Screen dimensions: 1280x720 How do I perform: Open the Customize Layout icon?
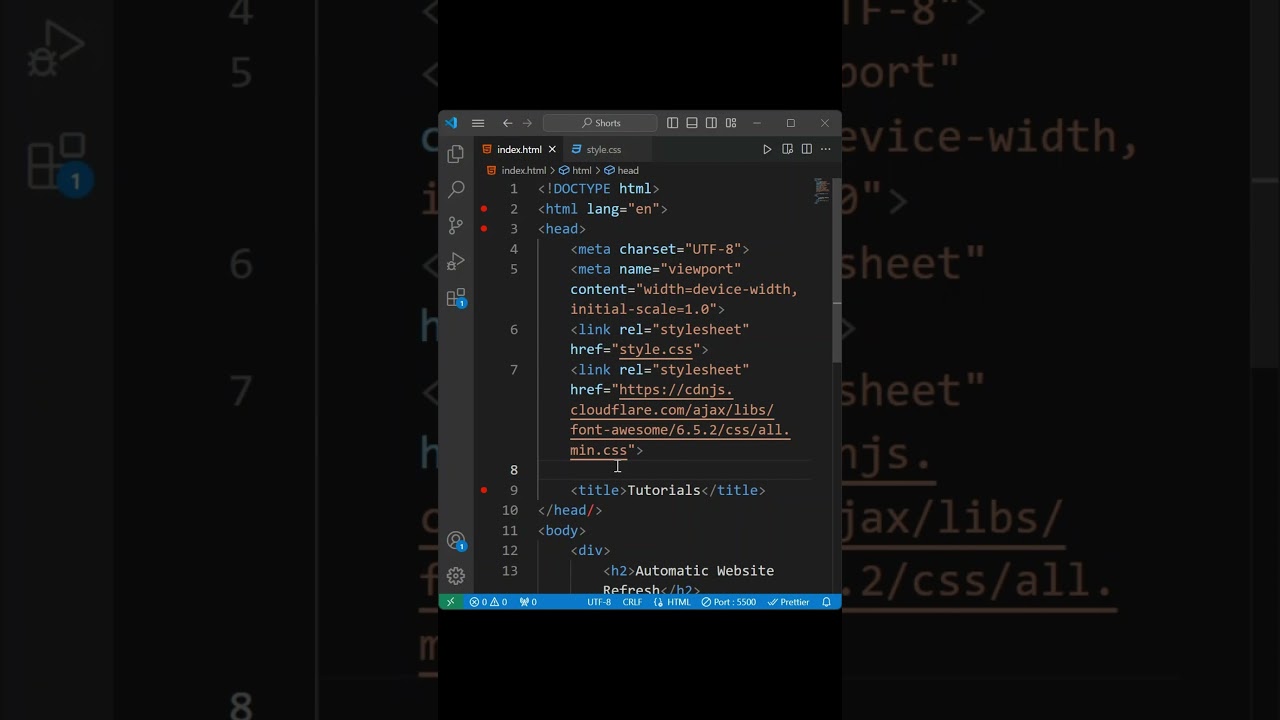point(731,123)
